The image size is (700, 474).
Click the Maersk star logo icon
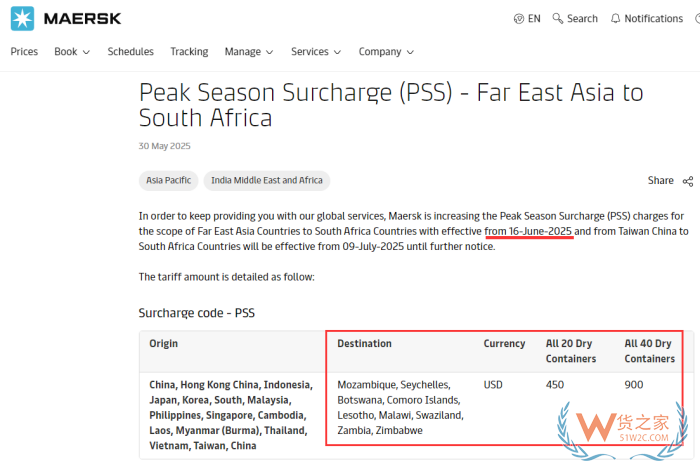click(x=22, y=19)
